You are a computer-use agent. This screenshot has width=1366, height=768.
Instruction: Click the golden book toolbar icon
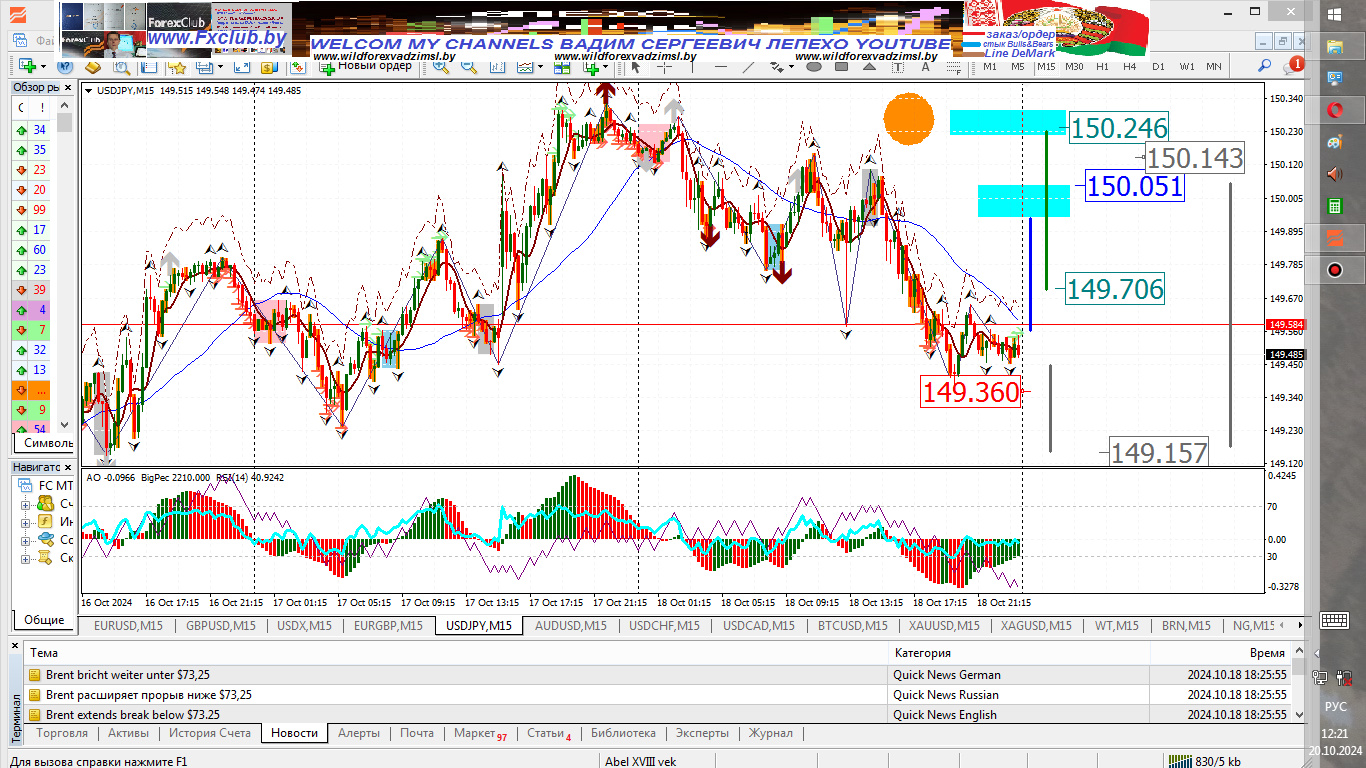93,67
